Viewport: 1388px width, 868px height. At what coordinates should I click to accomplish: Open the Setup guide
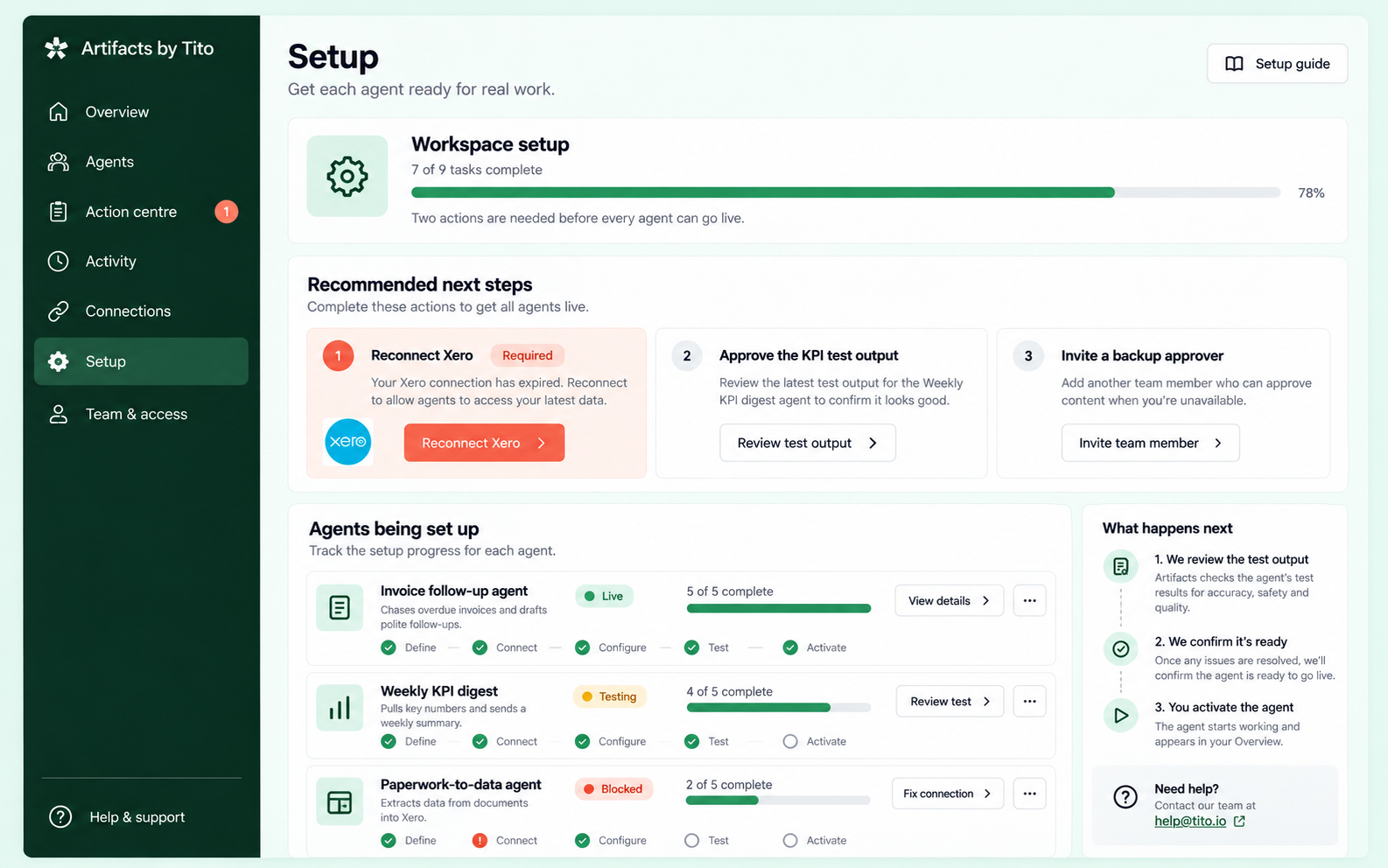pos(1277,64)
